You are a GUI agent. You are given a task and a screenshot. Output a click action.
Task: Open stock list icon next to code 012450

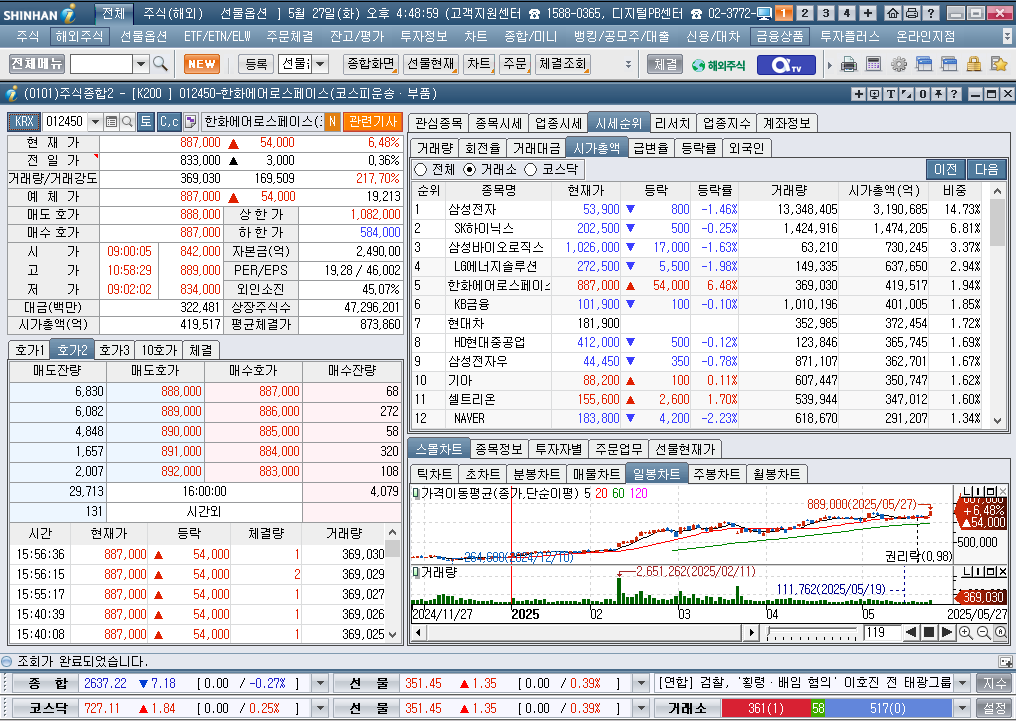point(111,121)
